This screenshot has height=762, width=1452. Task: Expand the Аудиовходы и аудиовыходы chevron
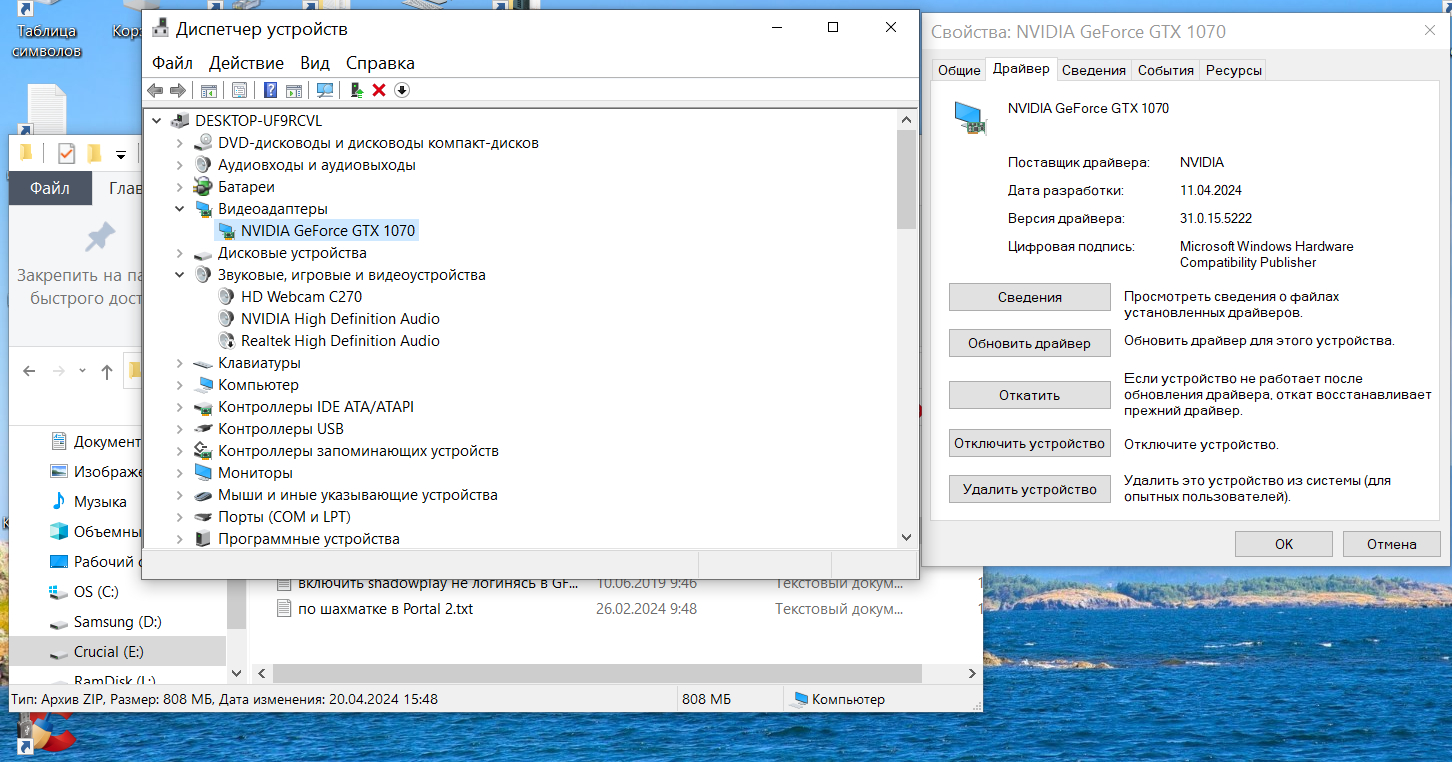179,165
